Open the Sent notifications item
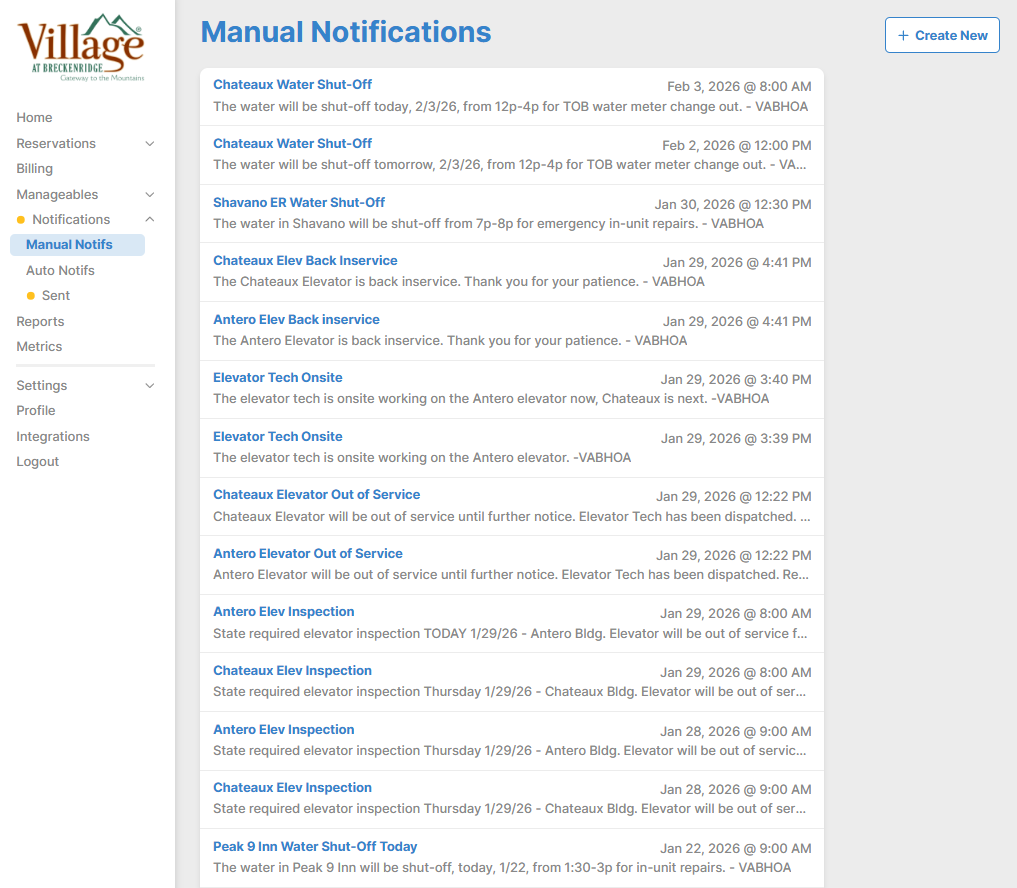 click(x=56, y=296)
